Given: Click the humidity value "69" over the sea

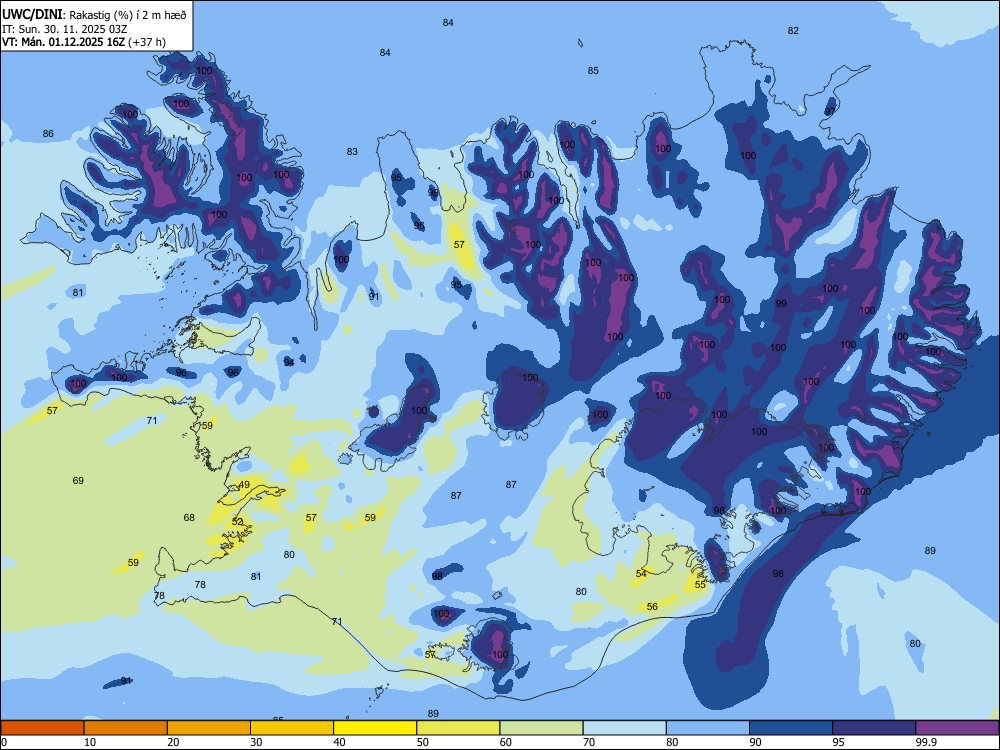Looking at the screenshot, I should 78,480.
